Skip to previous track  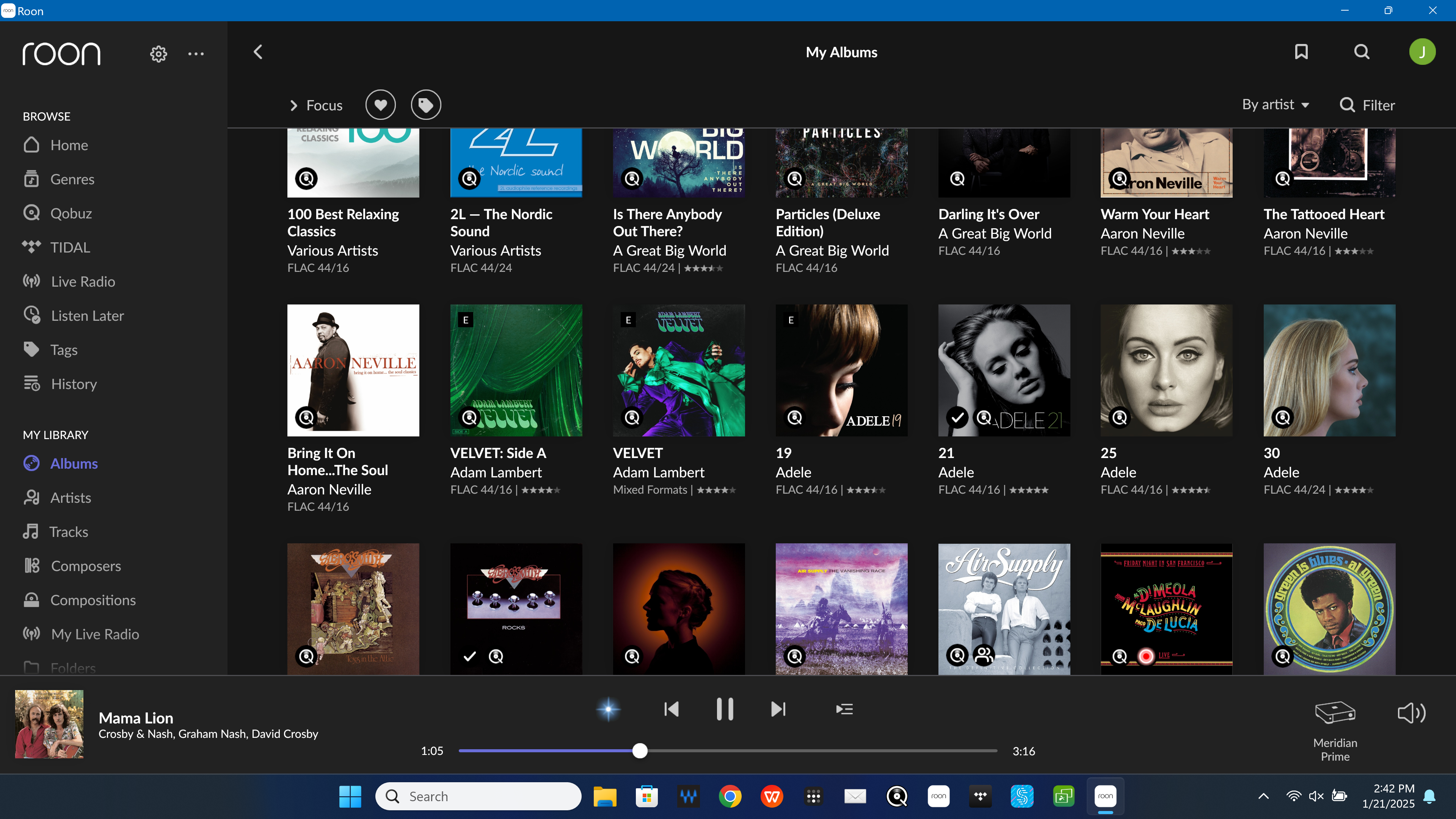pos(671,709)
